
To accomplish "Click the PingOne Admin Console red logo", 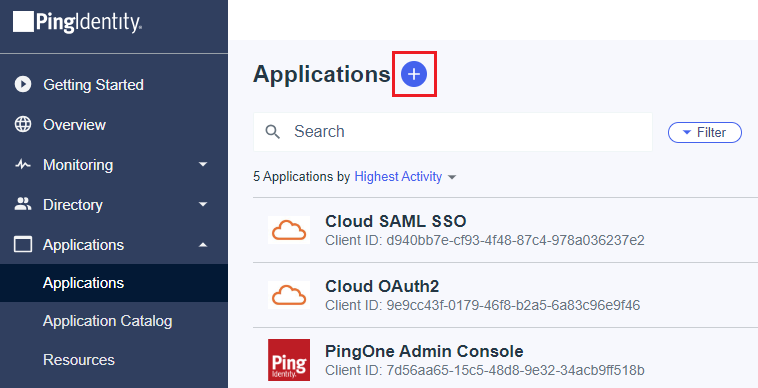I will (x=289, y=360).
